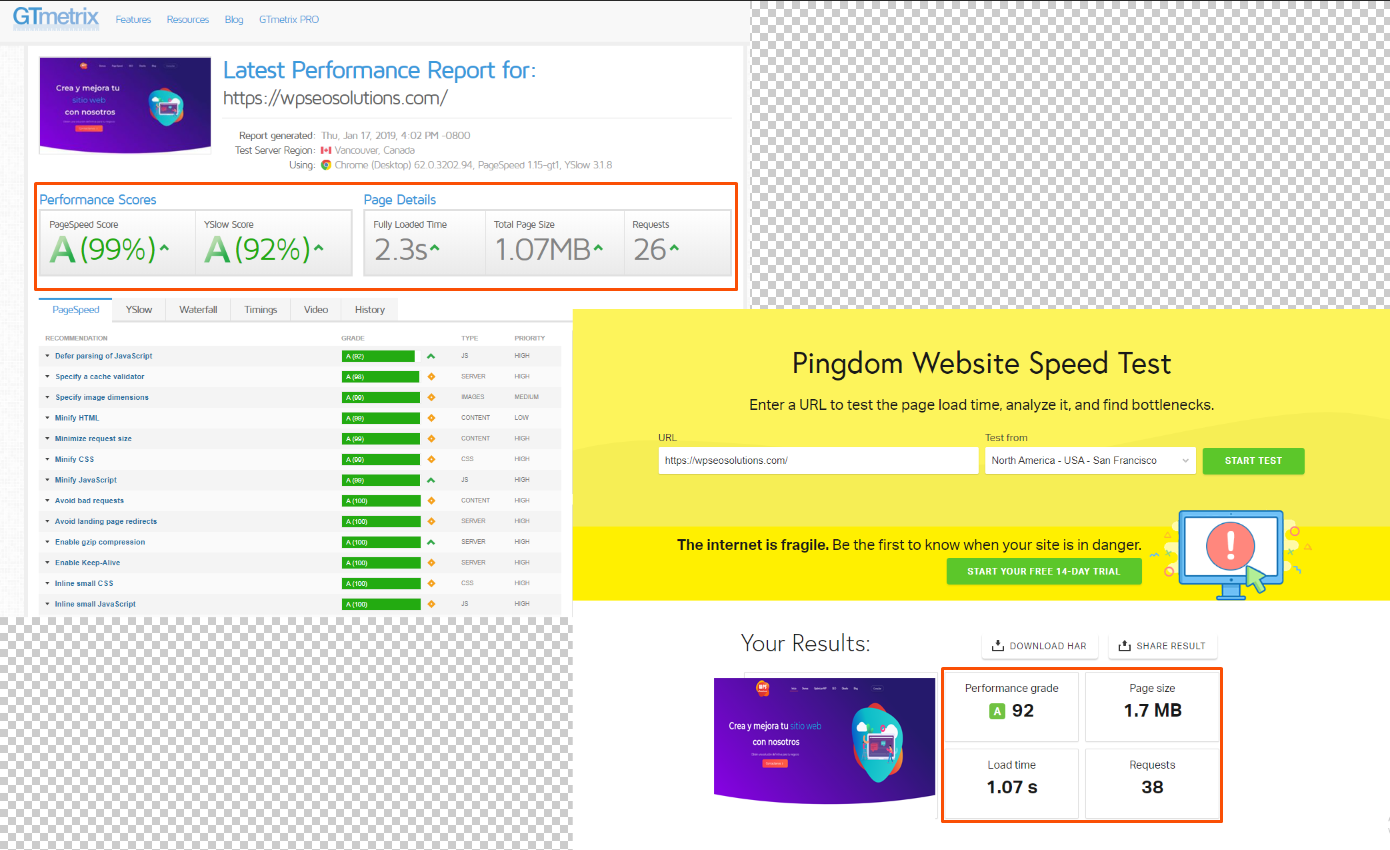Click the orange diamond icon for Minify HTML
The width and height of the screenshot is (1390, 850).
click(x=431, y=418)
